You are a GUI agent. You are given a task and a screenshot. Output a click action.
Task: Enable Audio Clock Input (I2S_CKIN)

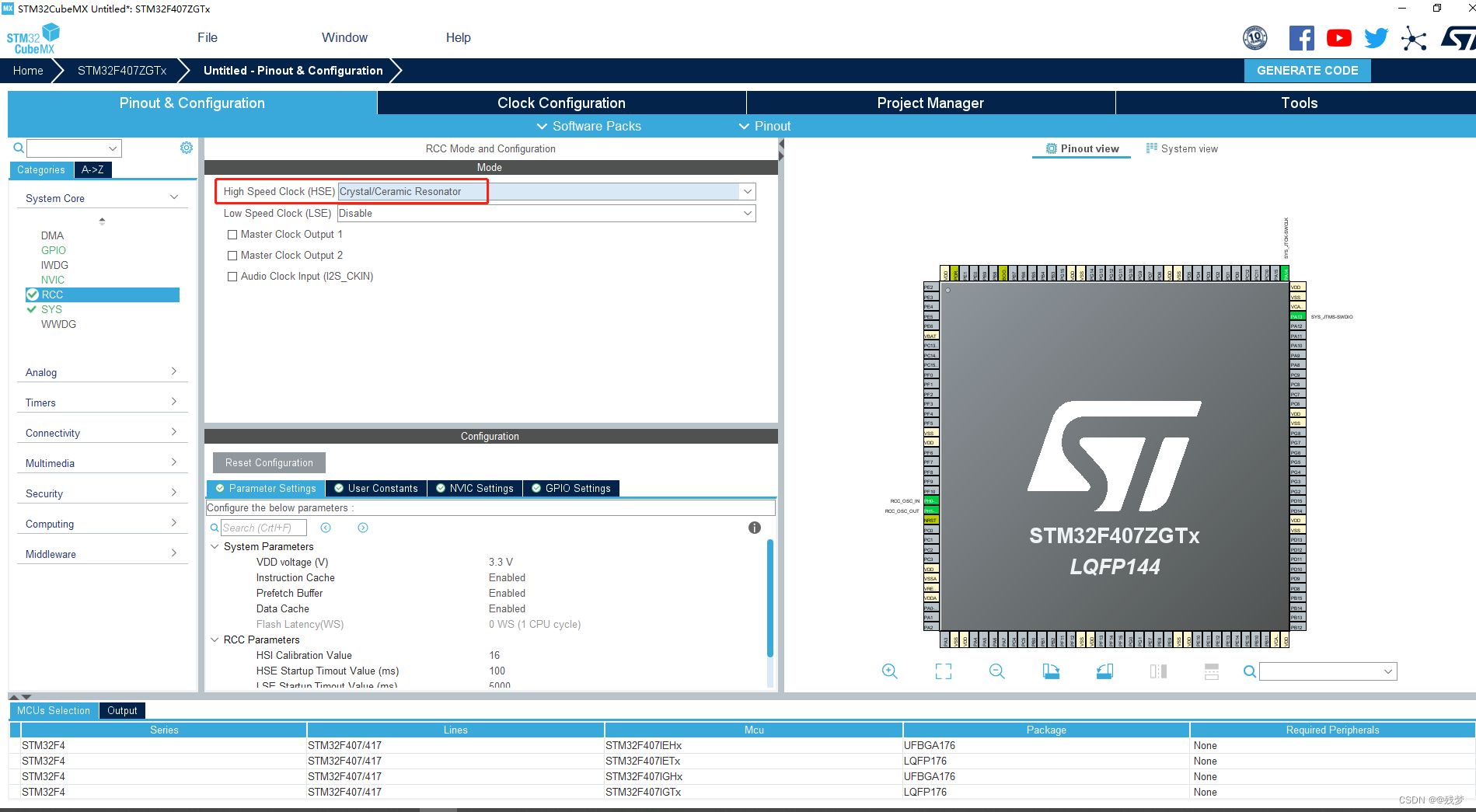click(232, 276)
